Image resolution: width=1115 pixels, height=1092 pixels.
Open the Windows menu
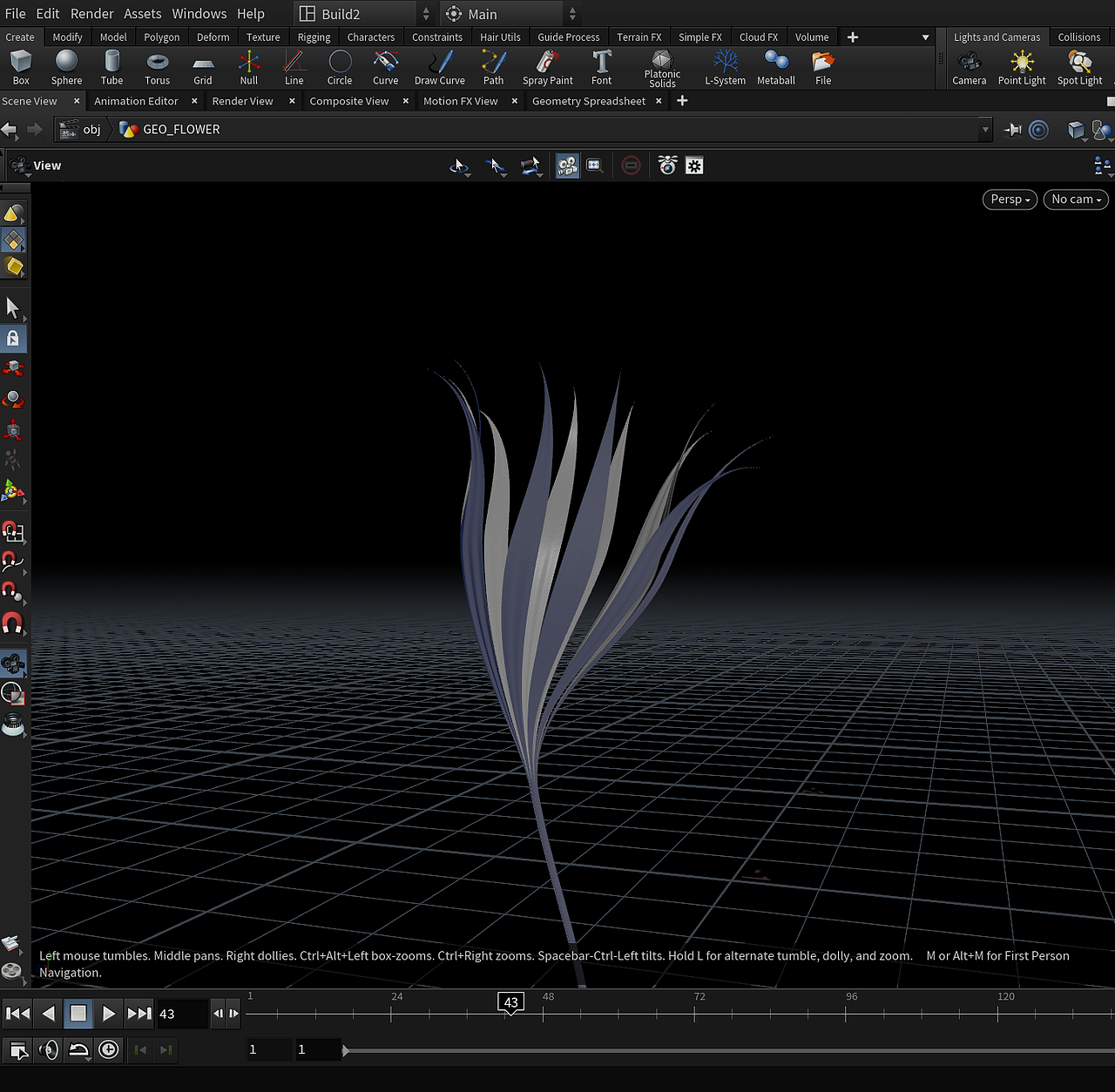[199, 14]
